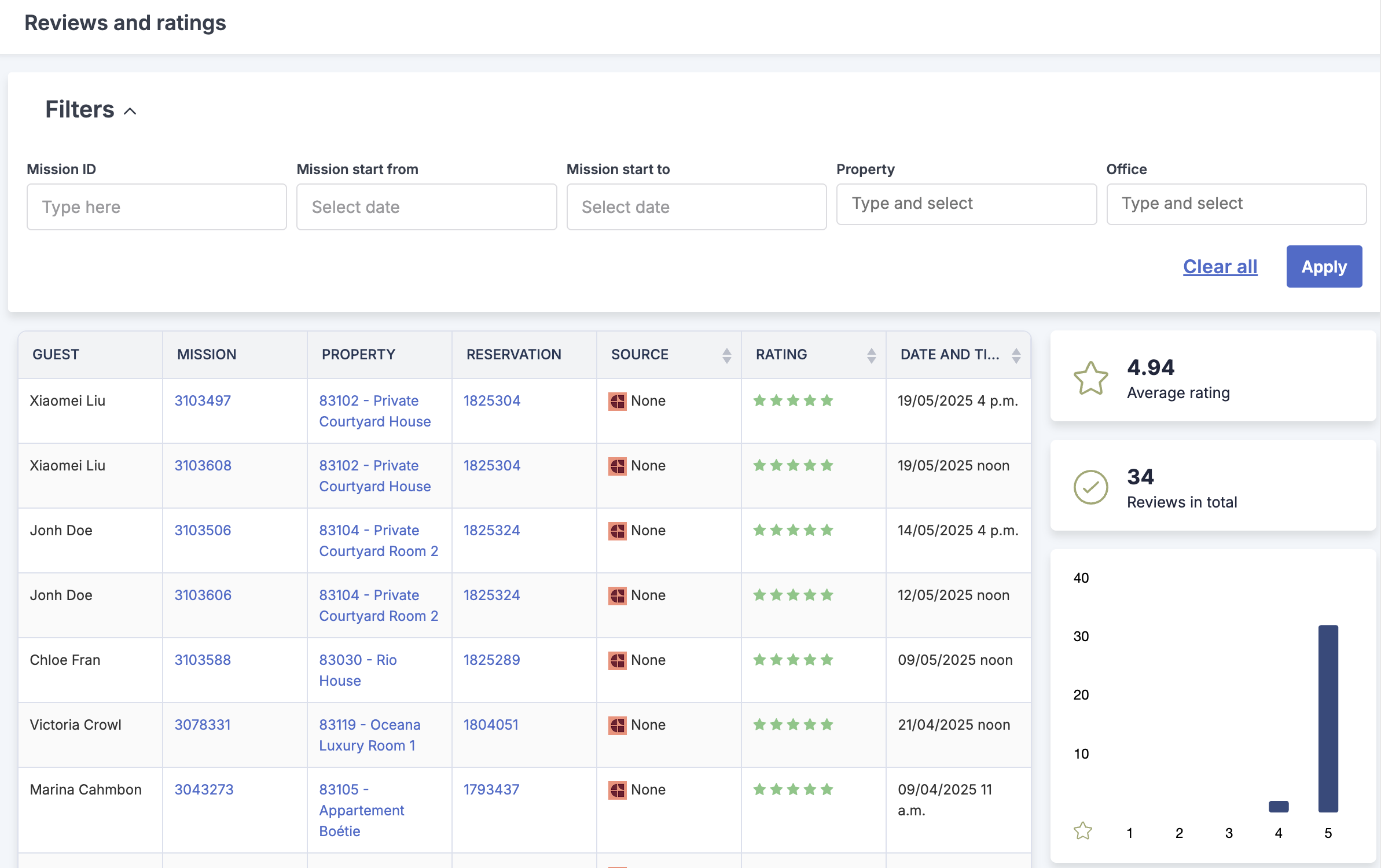Image resolution: width=1381 pixels, height=868 pixels.
Task: Open reservation 1825324 in mission 3103506 row
Action: [x=492, y=530]
